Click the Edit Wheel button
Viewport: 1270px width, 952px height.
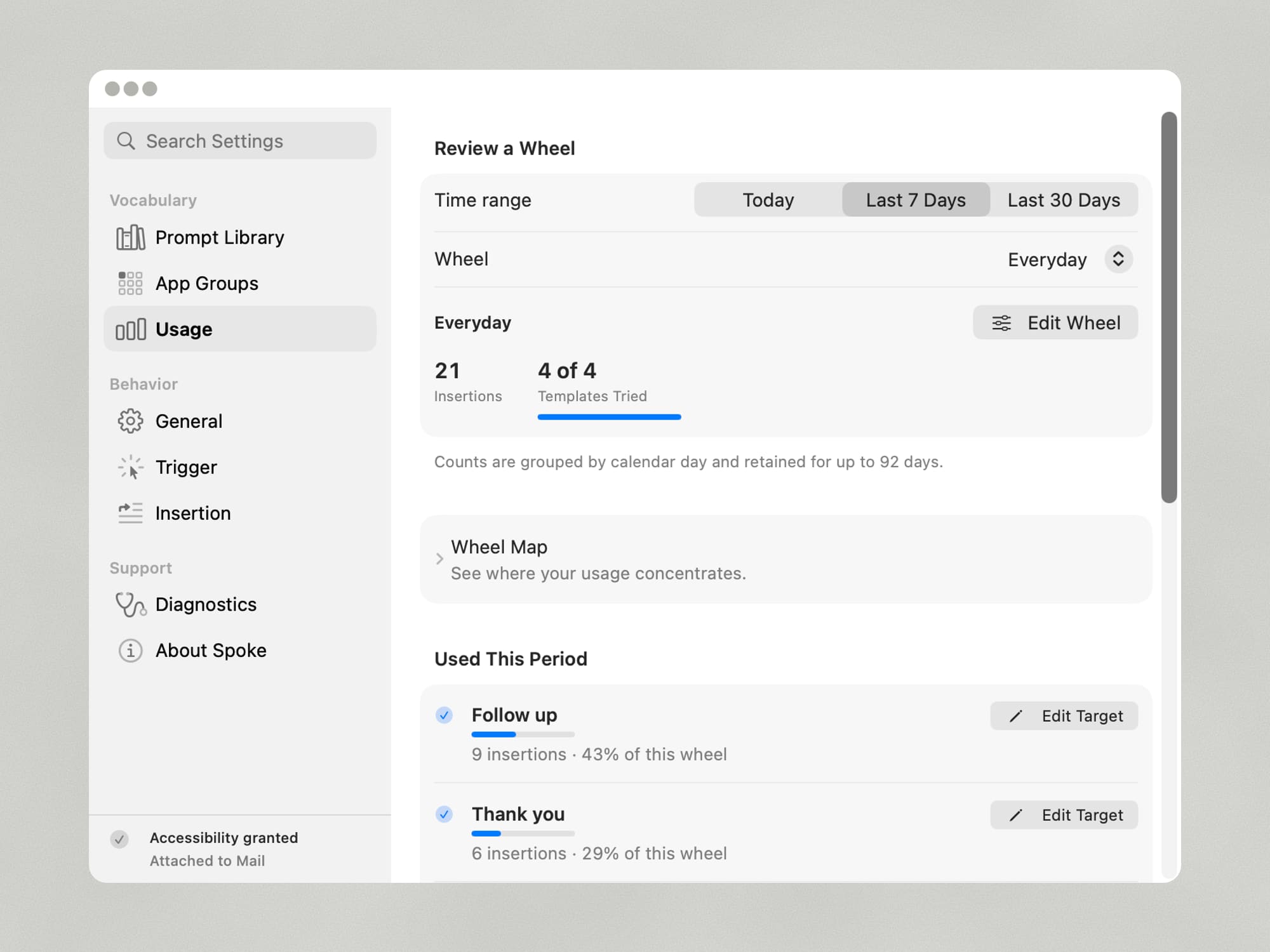click(x=1055, y=323)
